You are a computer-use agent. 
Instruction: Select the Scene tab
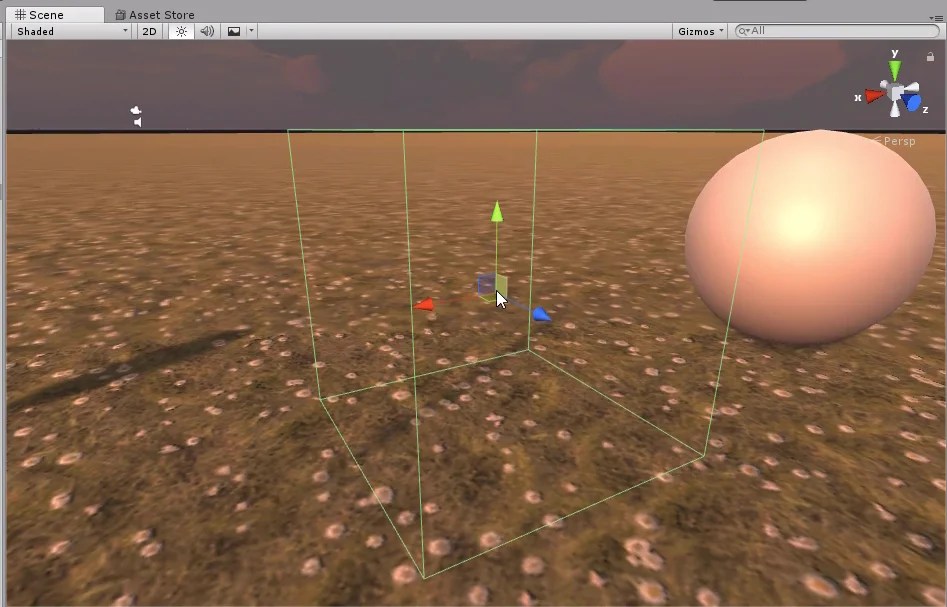tap(45, 14)
